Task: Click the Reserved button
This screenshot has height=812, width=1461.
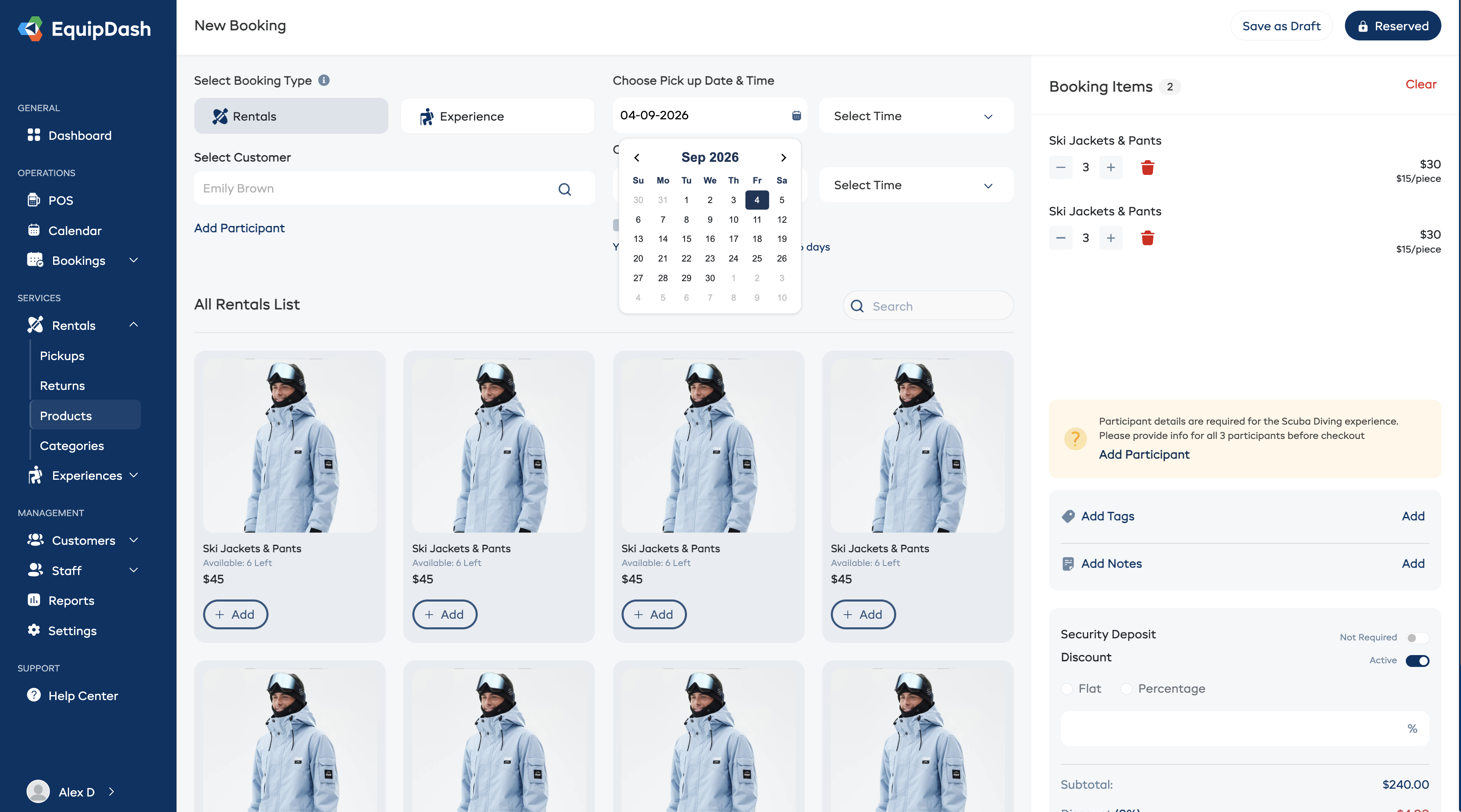Action: pos(1392,26)
